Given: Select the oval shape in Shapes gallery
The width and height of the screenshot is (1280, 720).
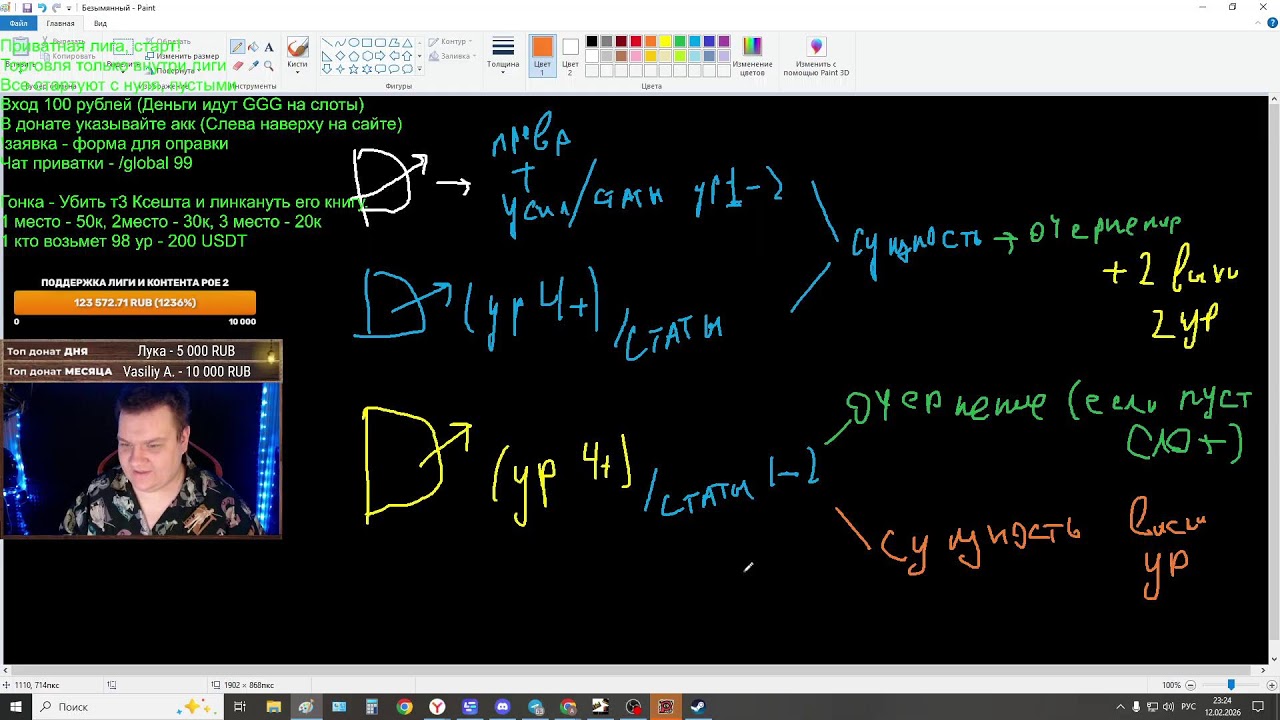Looking at the screenshot, I should (x=353, y=43).
